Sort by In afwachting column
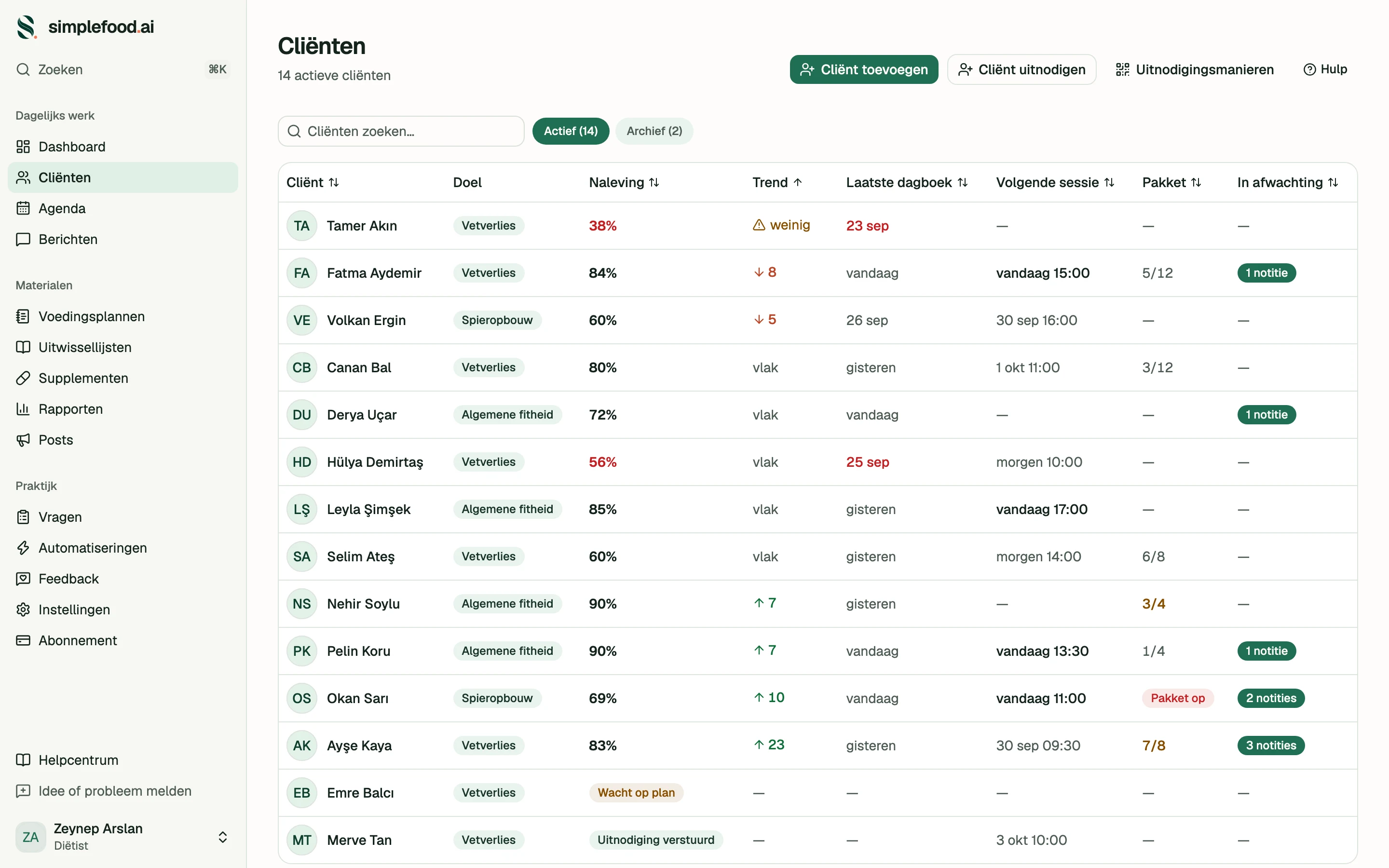The image size is (1389, 868). pyautogui.click(x=1287, y=183)
